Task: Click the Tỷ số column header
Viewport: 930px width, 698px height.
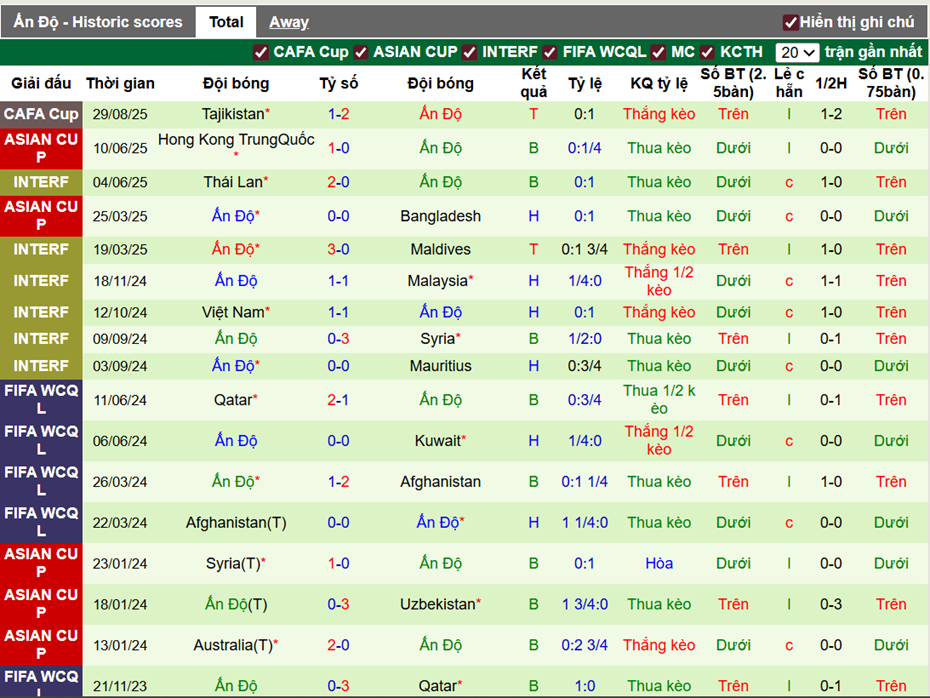Action: (x=338, y=83)
